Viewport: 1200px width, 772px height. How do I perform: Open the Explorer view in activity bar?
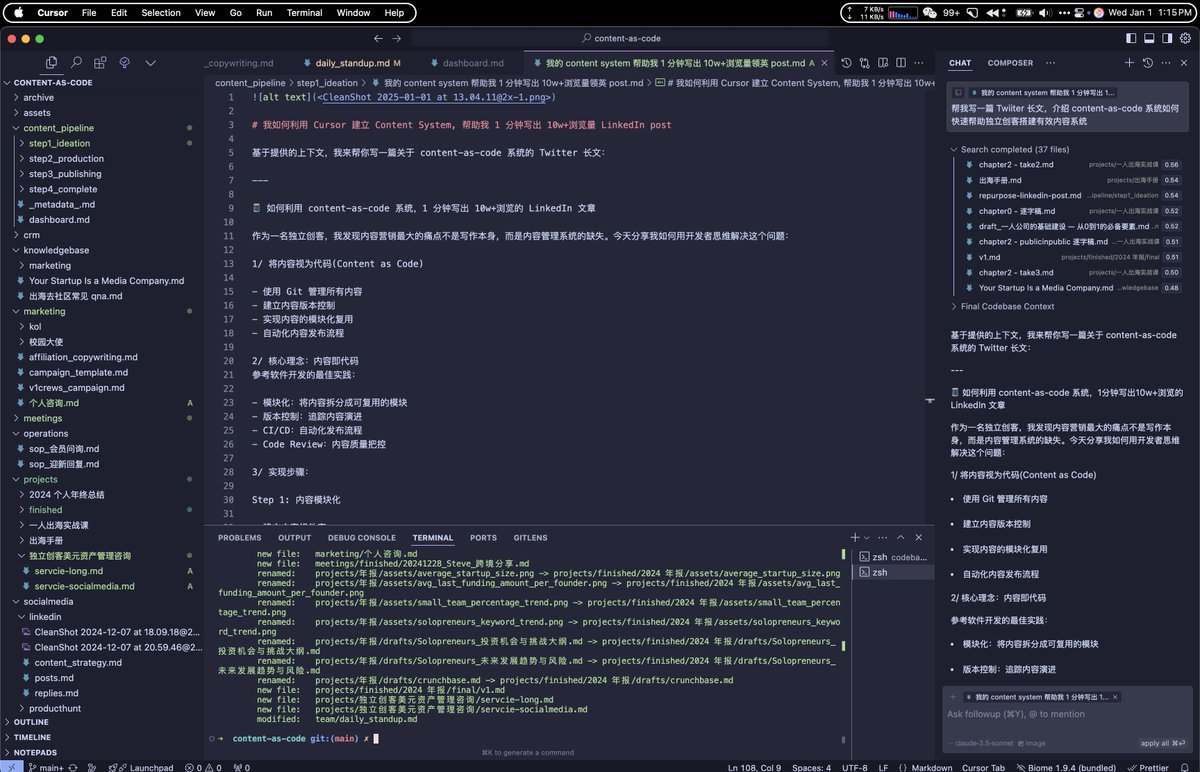(51, 62)
